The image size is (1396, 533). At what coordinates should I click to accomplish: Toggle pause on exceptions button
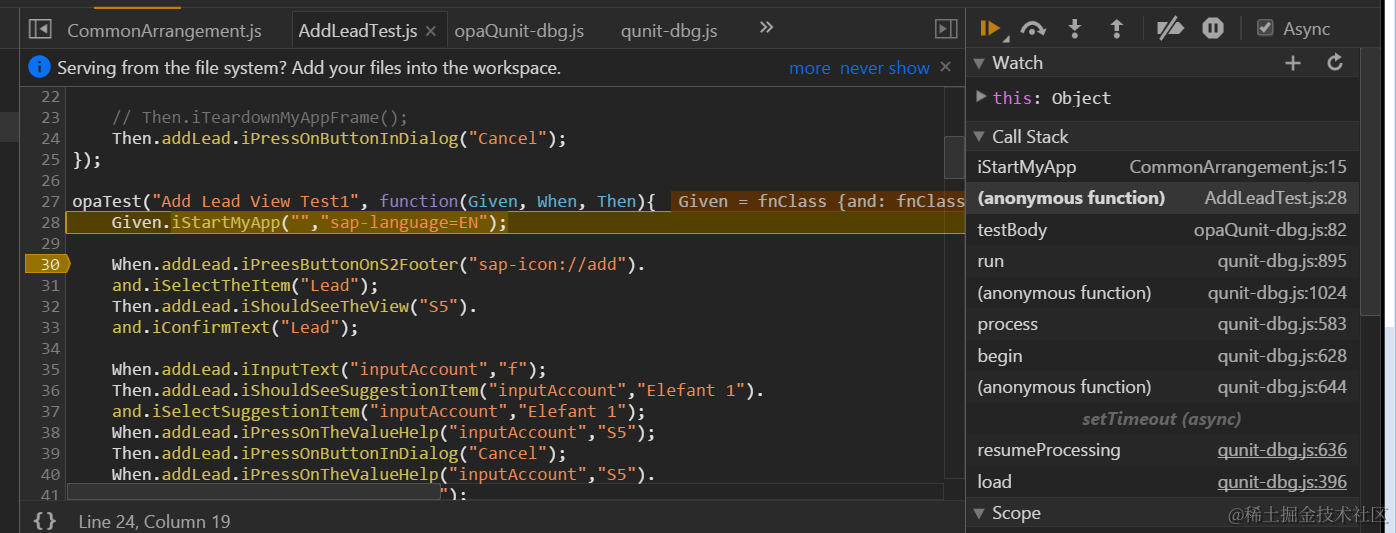tap(1213, 29)
